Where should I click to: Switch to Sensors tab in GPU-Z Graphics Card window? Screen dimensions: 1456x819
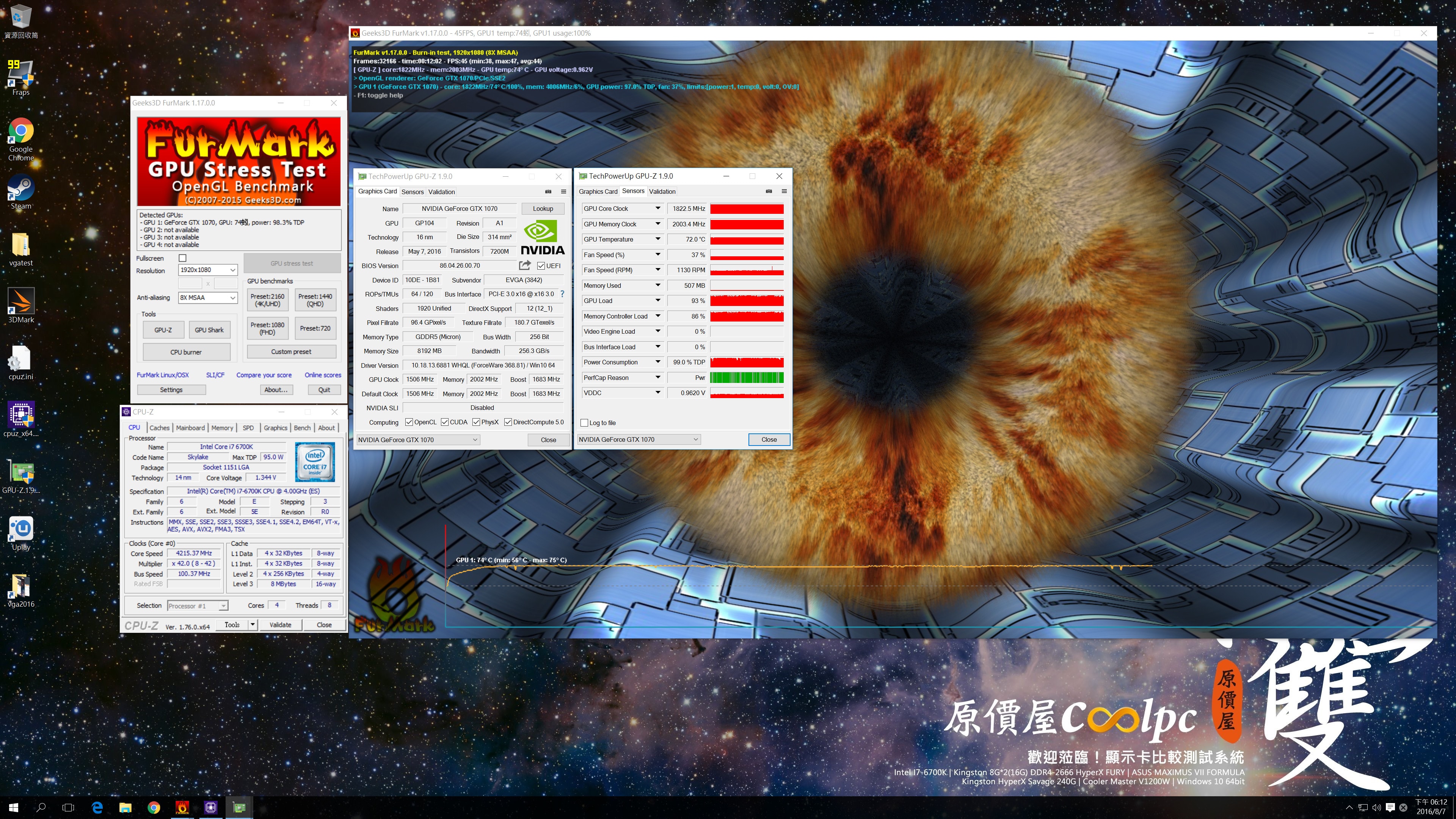(x=413, y=191)
